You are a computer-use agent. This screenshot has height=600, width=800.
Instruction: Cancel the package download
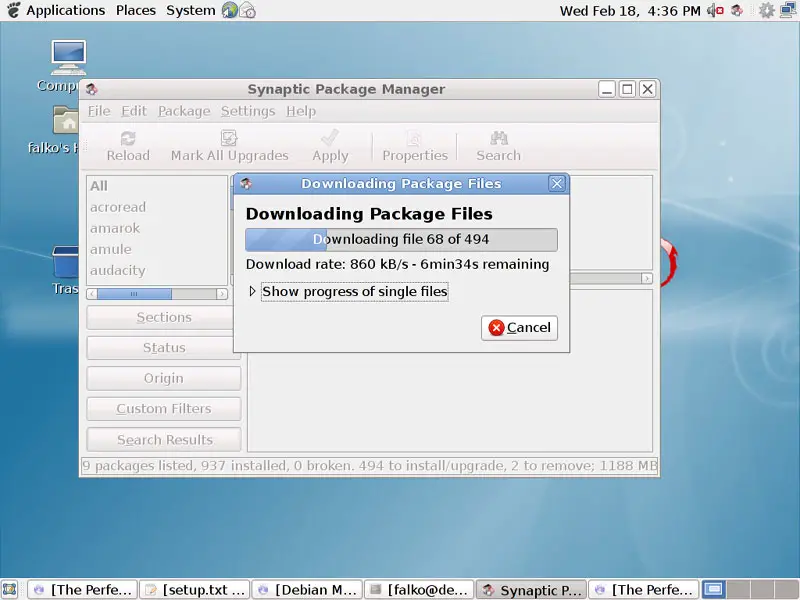tap(519, 328)
